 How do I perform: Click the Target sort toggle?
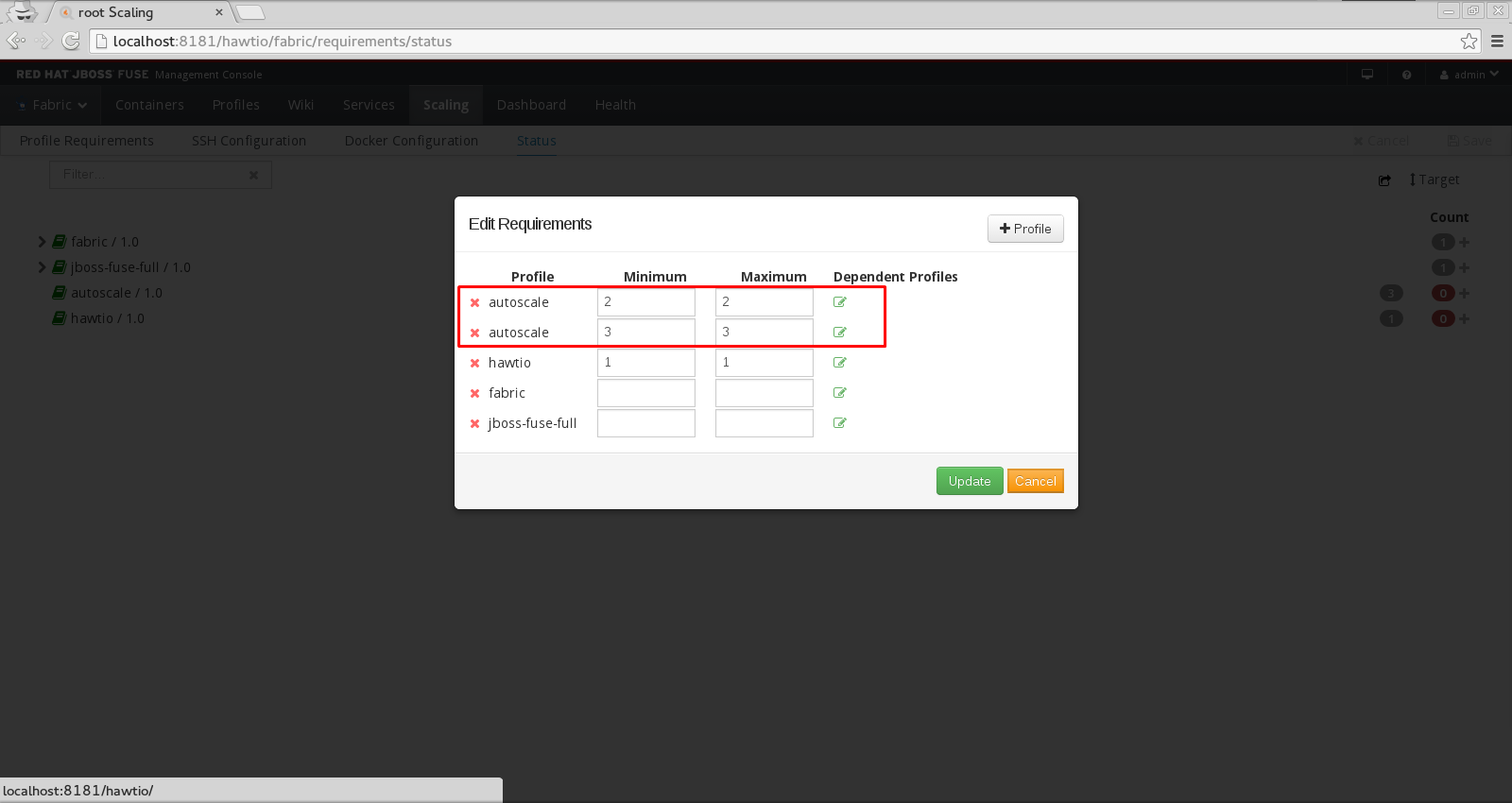(x=1434, y=179)
